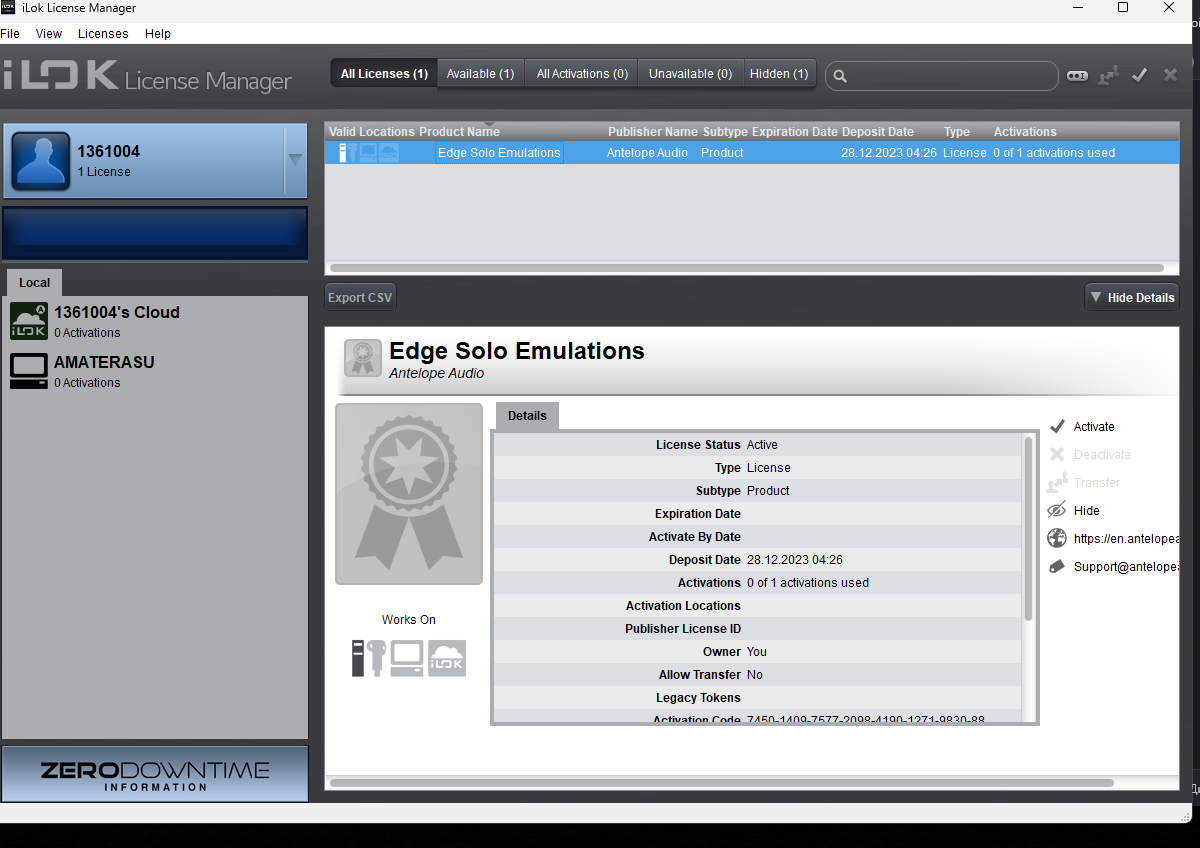Click the iLok USB key icon under Works On
This screenshot has height=848, width=1200.
coord(378,658)
